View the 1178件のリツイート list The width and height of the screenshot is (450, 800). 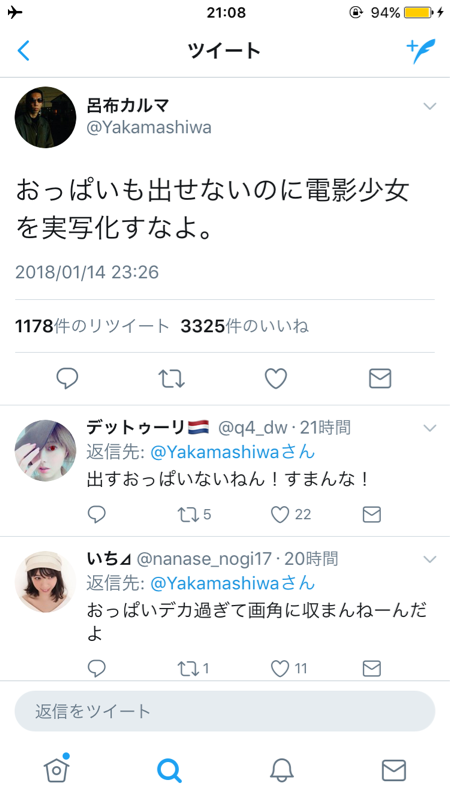[92, 326]
